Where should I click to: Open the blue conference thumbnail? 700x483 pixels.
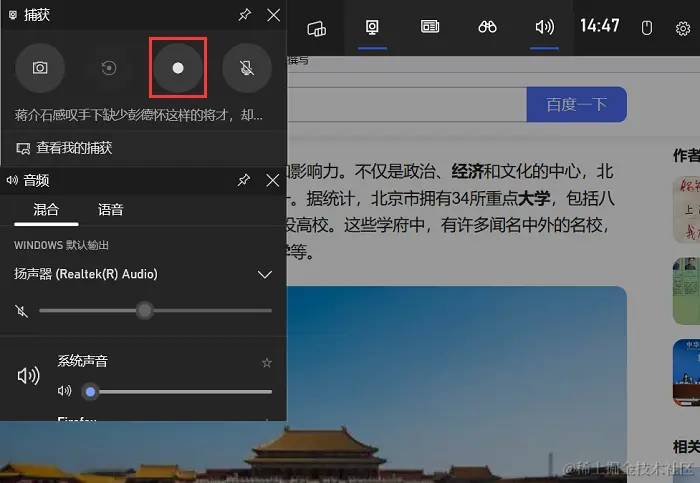(686, 372)
